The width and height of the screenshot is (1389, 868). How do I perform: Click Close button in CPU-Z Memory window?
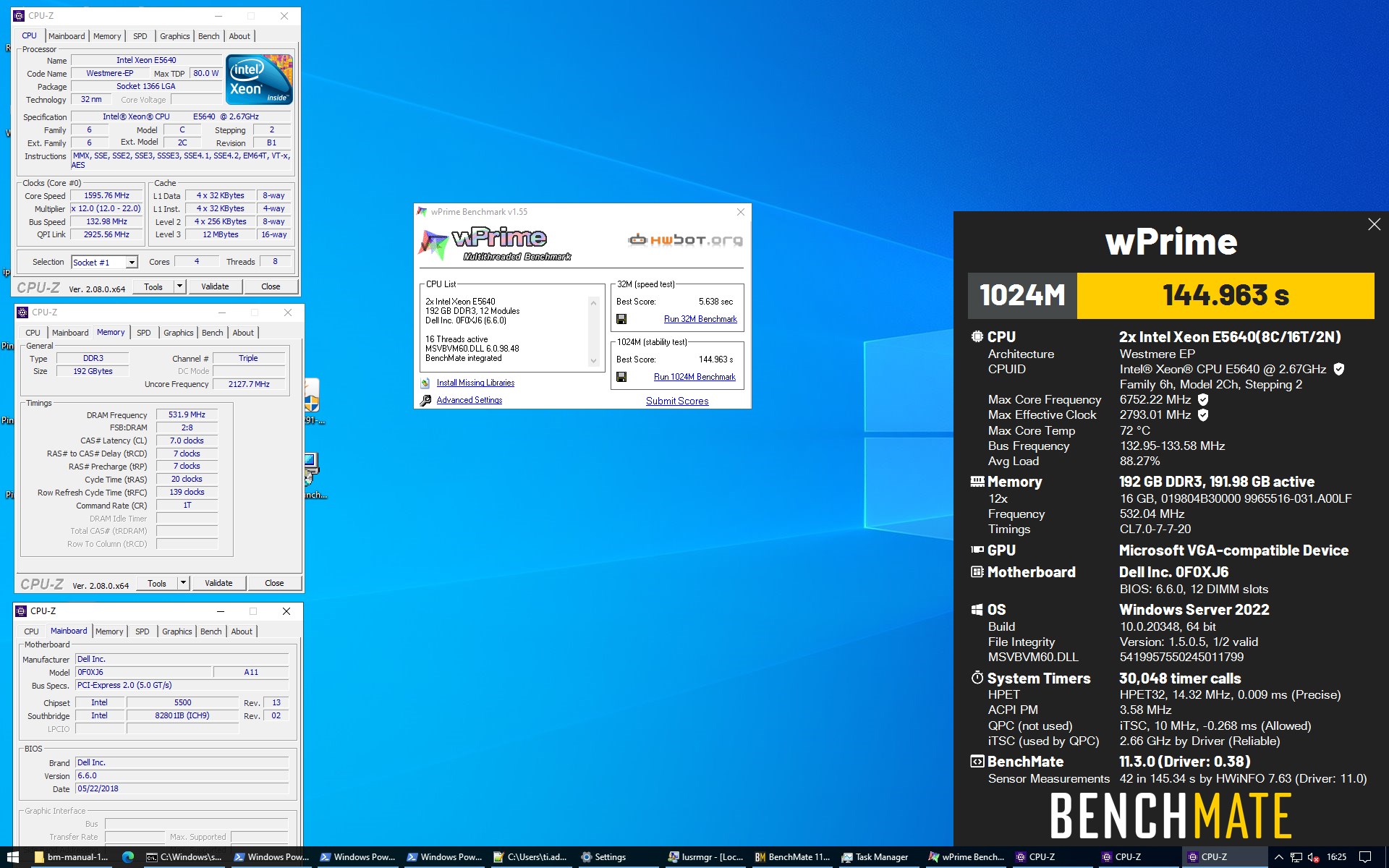point(274,583)
